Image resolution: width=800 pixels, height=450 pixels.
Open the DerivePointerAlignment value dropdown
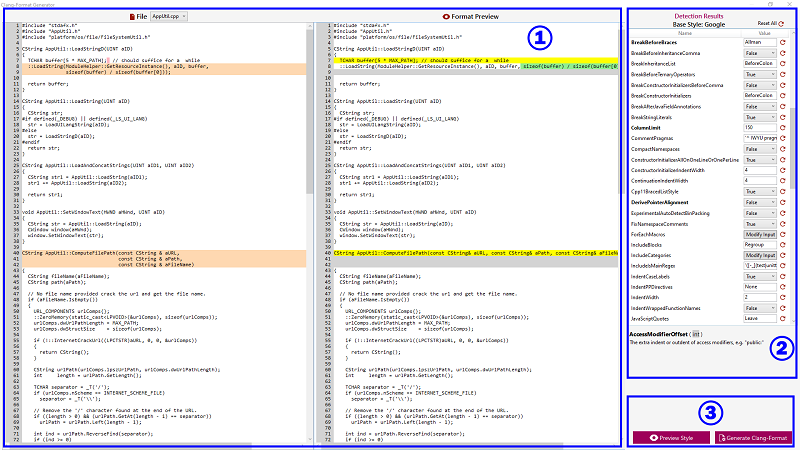tap(760, 202)
